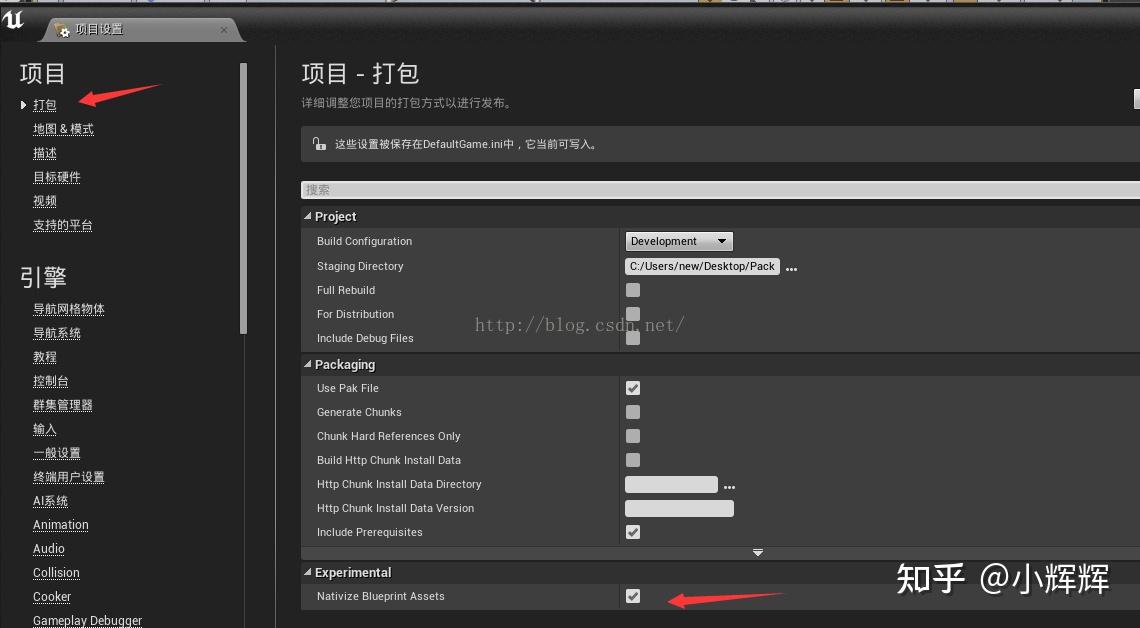Disable Include Prerequisites checkbox
Viewport: 1140px width, 628px height.
click(633, 532)
